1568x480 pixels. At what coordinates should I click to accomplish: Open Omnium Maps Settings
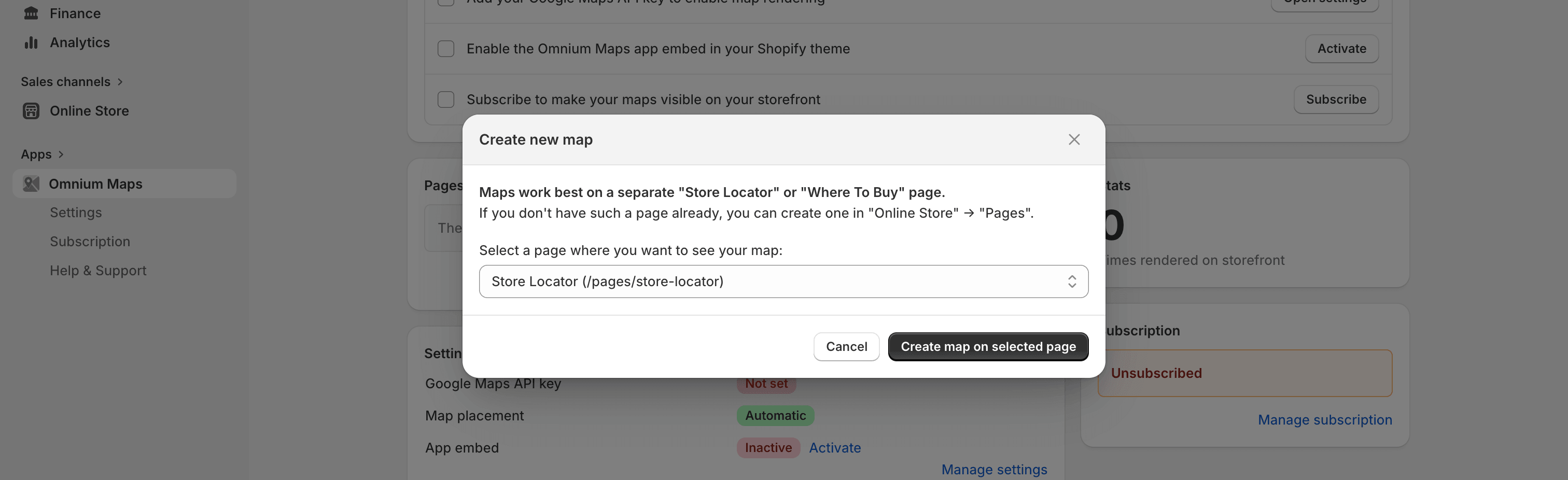pos(76,213)
